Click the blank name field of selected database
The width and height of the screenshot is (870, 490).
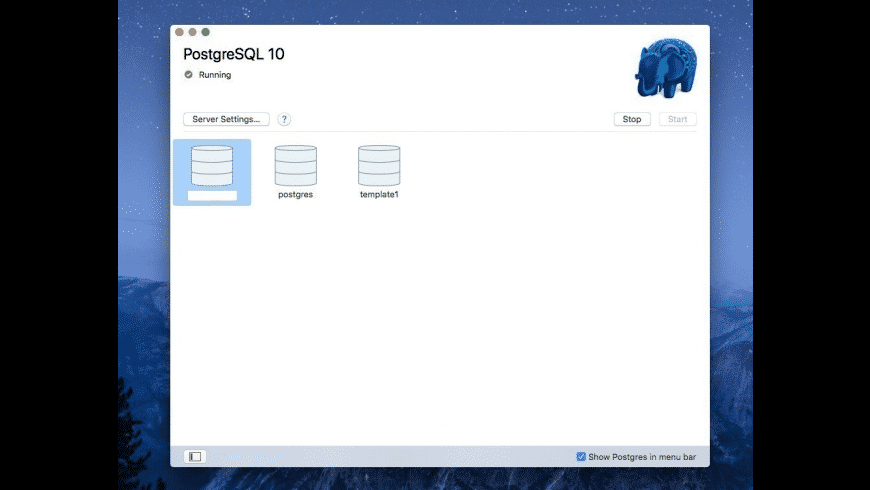coord(212,195)
